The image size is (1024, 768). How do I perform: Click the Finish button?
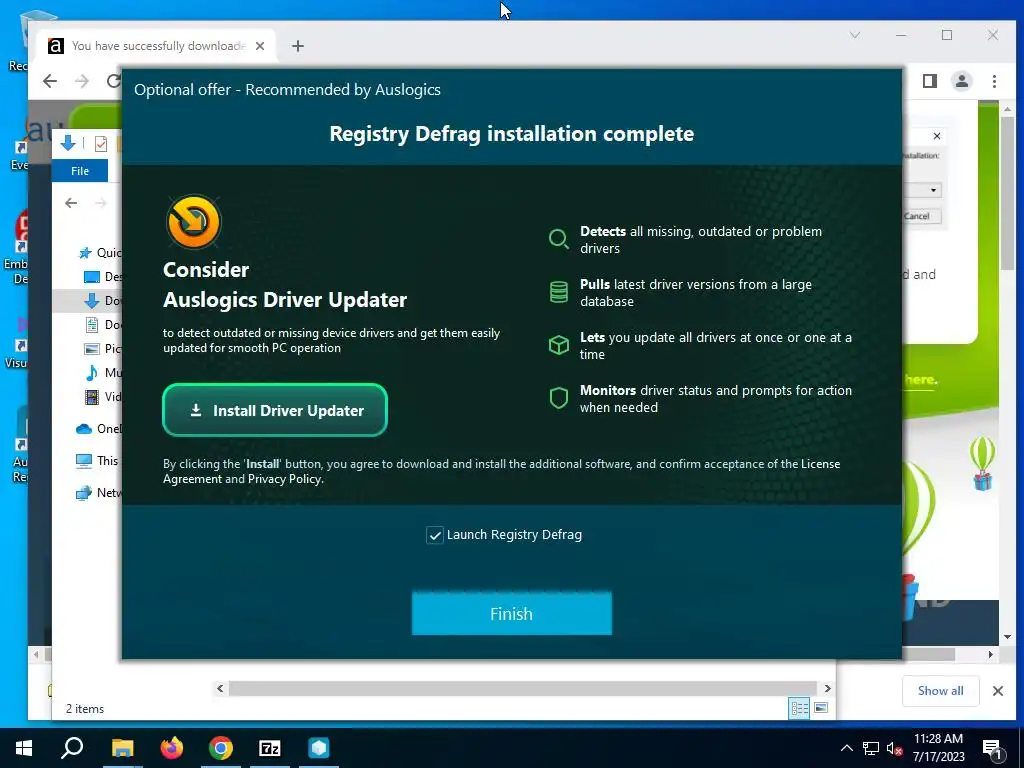(x=511, y=614)
